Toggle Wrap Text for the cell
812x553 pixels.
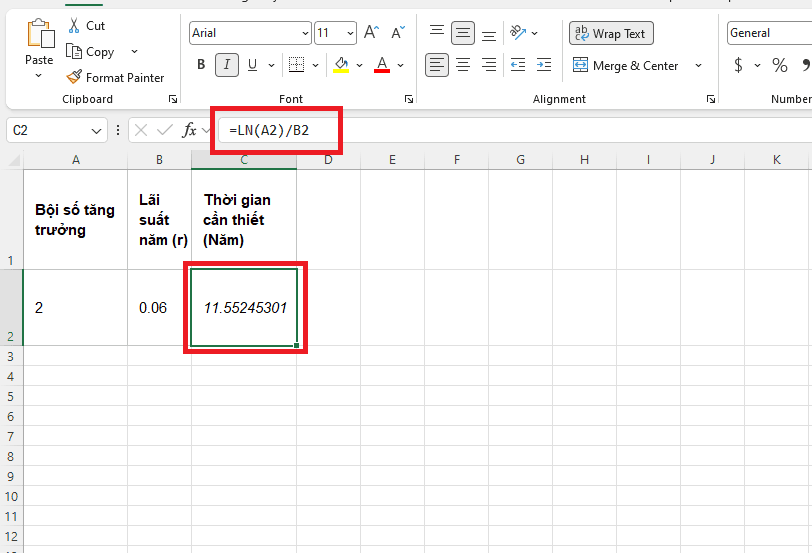point(611,33)
